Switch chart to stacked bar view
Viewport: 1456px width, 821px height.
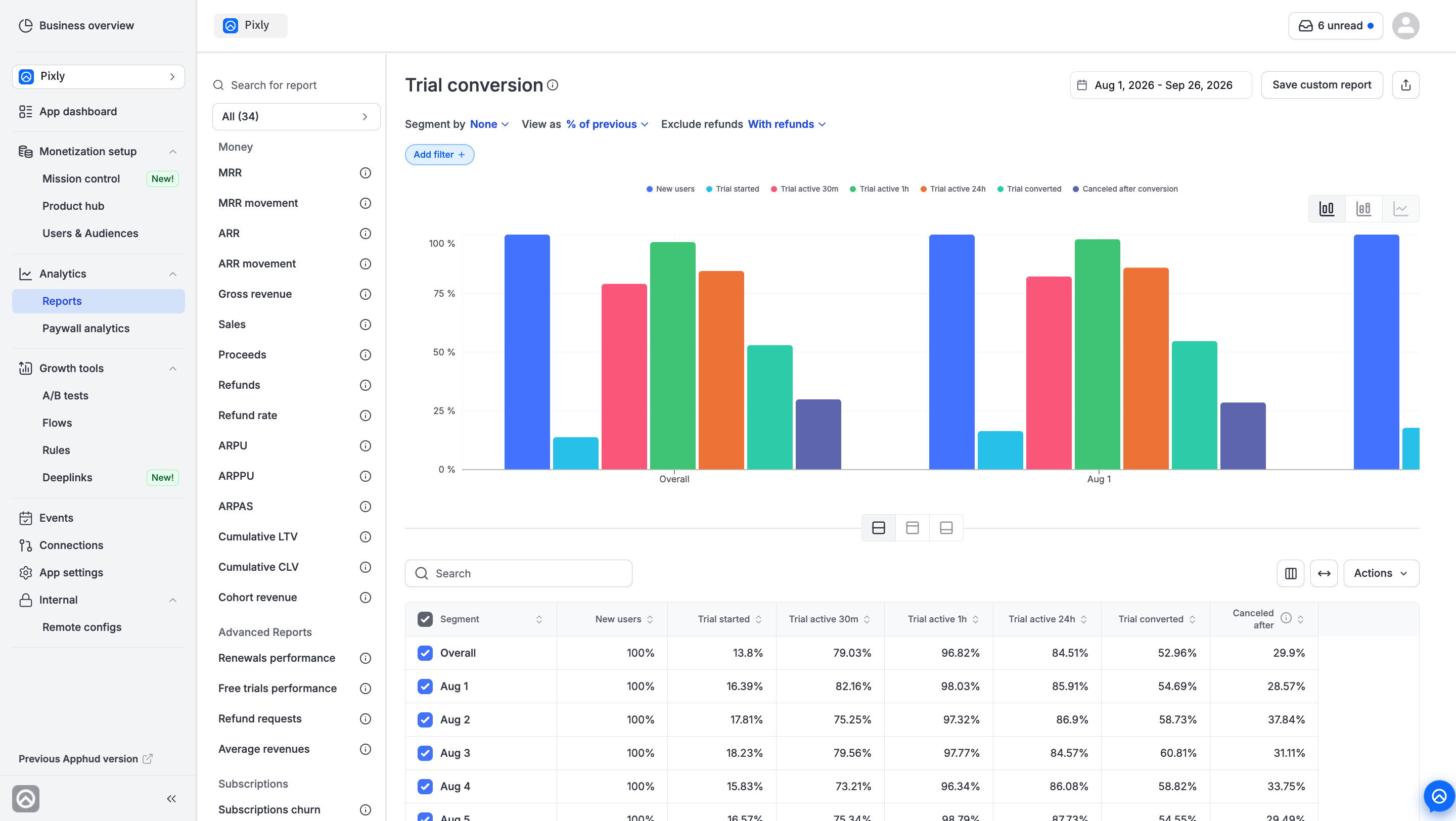coord(1363,208)
